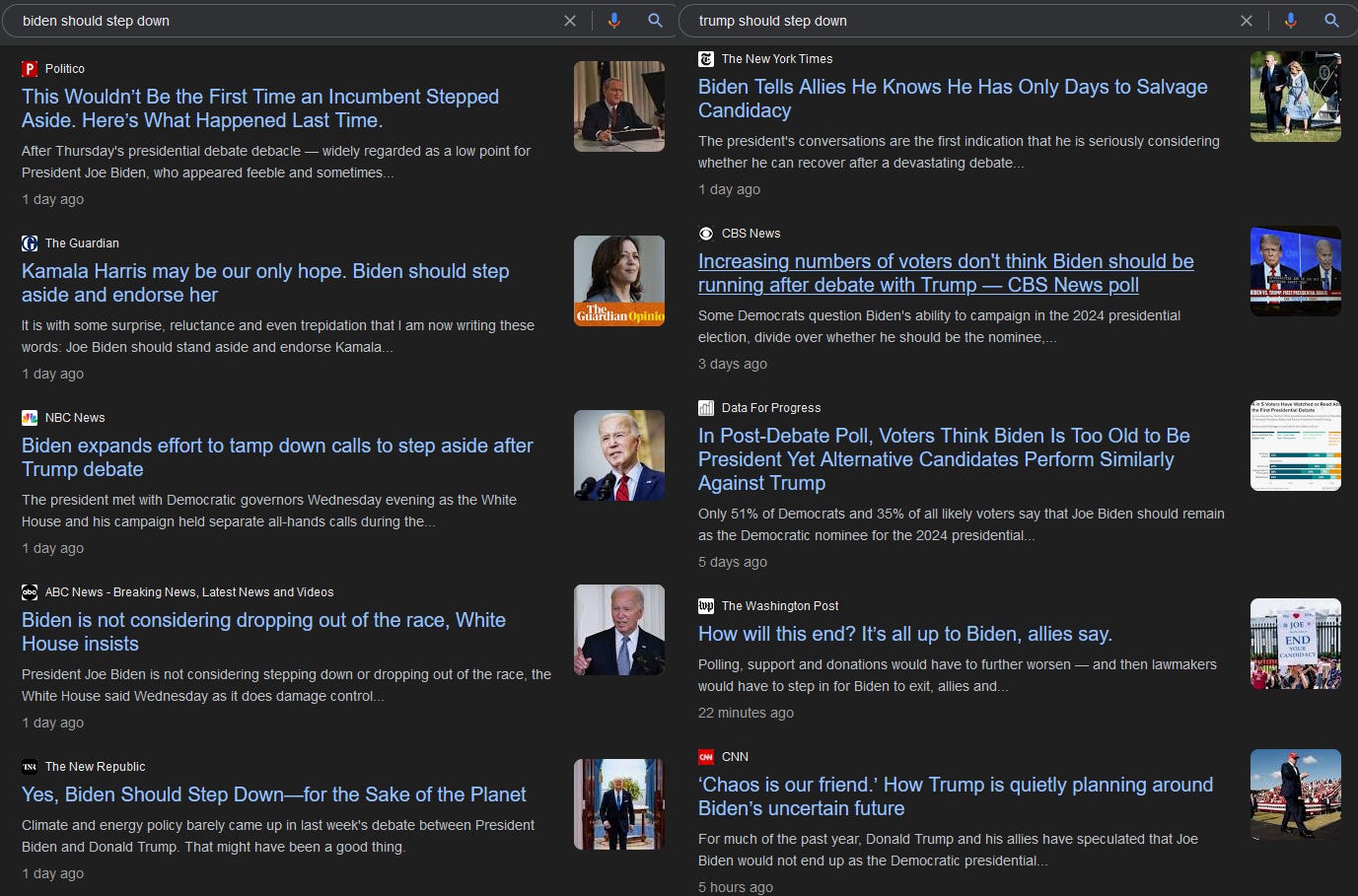Screen dimensions: 1358x896
Task: Click the CNN favicon
Action: 706,757
